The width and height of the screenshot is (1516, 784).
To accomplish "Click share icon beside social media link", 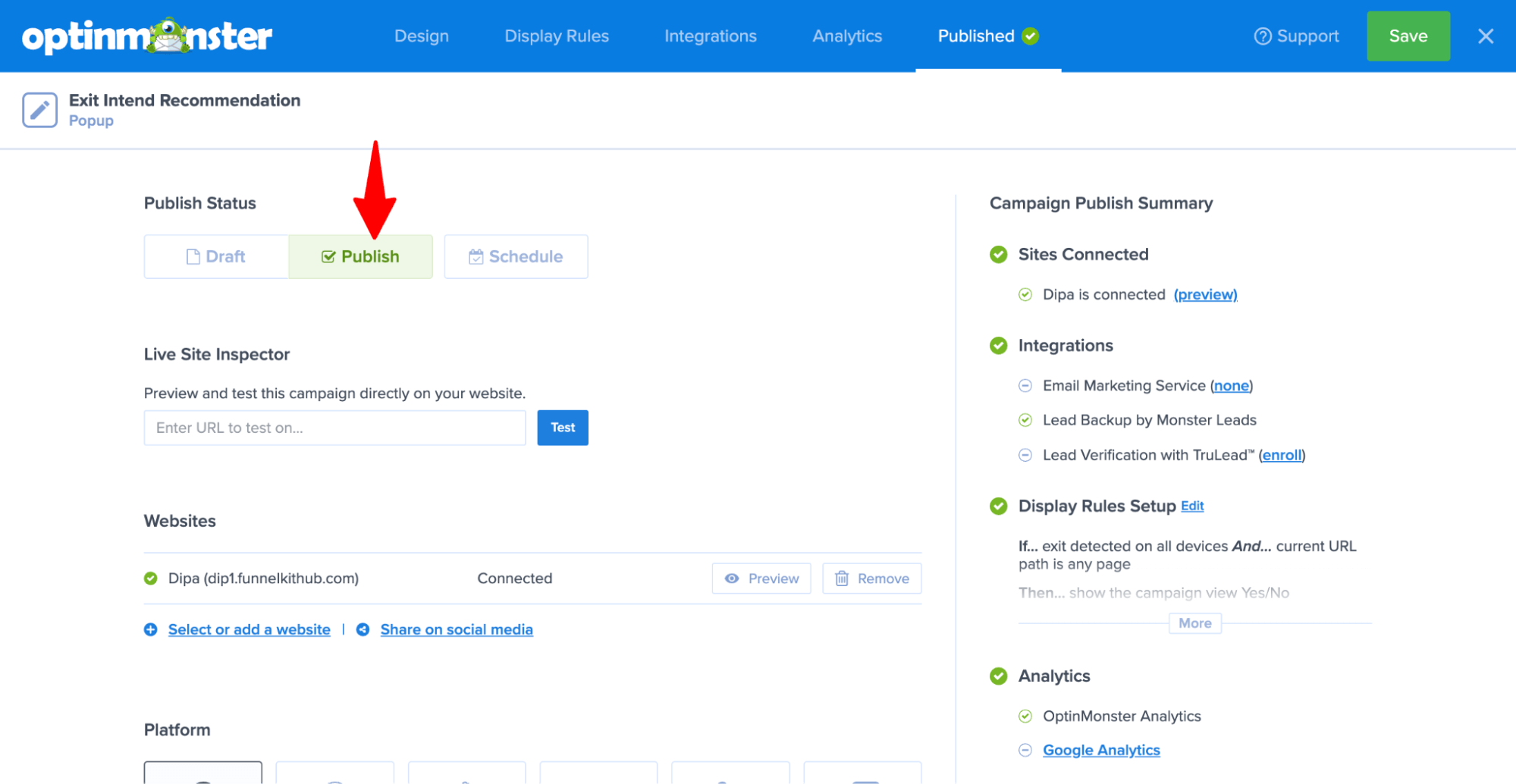I will coord(363,629).
